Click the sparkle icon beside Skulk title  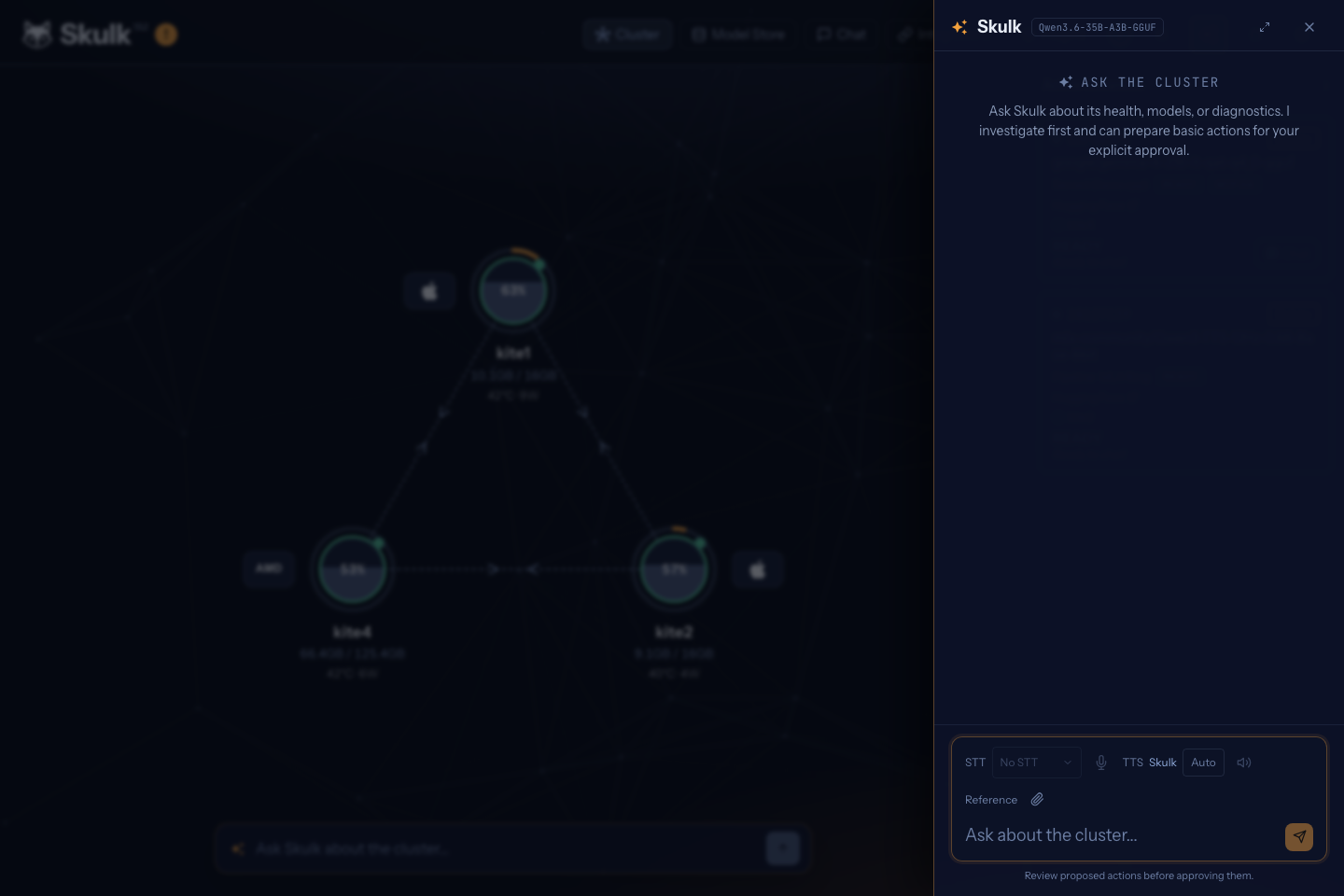[x=959, y=27]
